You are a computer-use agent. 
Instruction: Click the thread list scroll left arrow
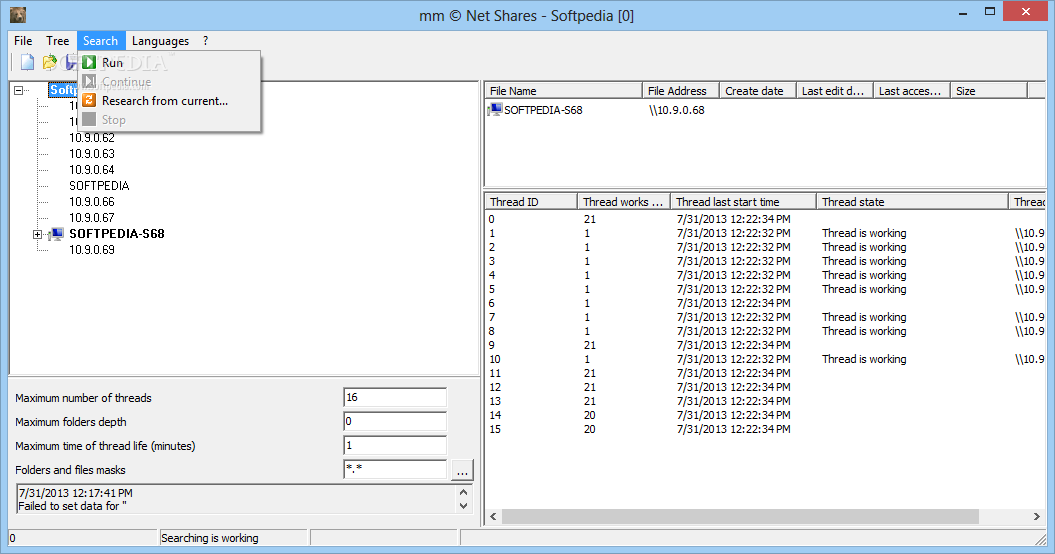pyautogui.click(x=493, y=516)
